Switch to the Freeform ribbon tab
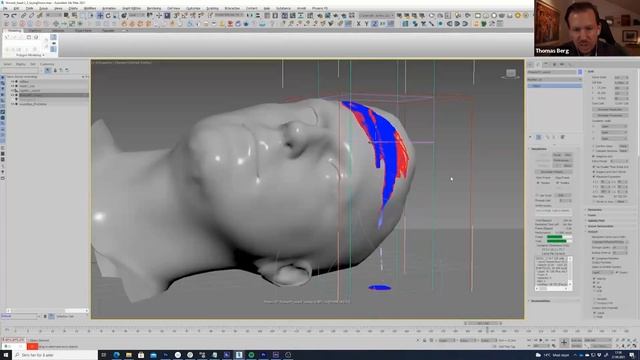The image size is (640, 360). click(36, 31)
